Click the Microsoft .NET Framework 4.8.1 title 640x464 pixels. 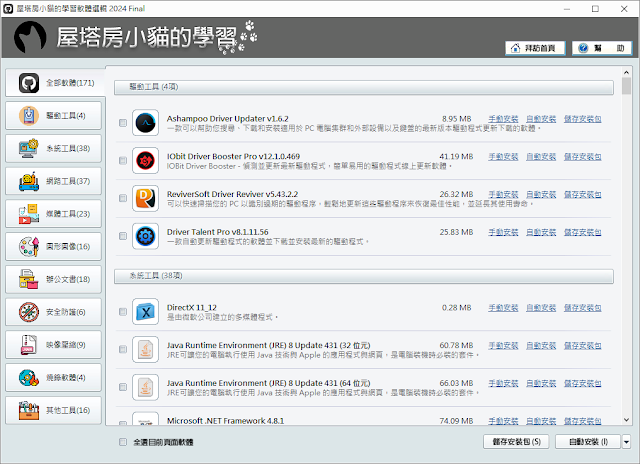pos(225,421)
